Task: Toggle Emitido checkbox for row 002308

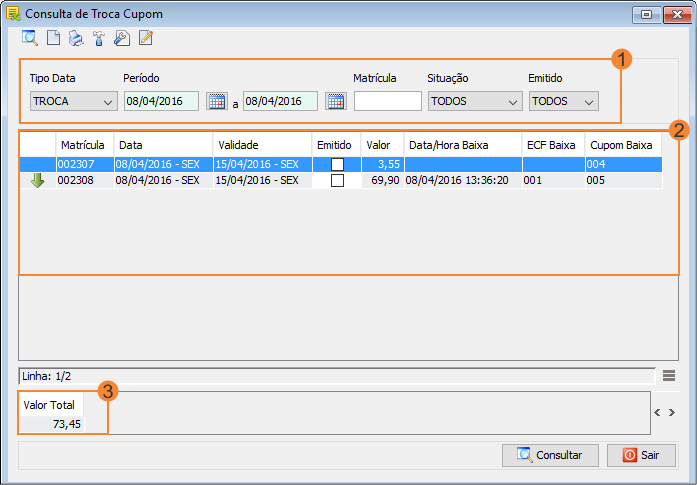Action: click(337, 180)
